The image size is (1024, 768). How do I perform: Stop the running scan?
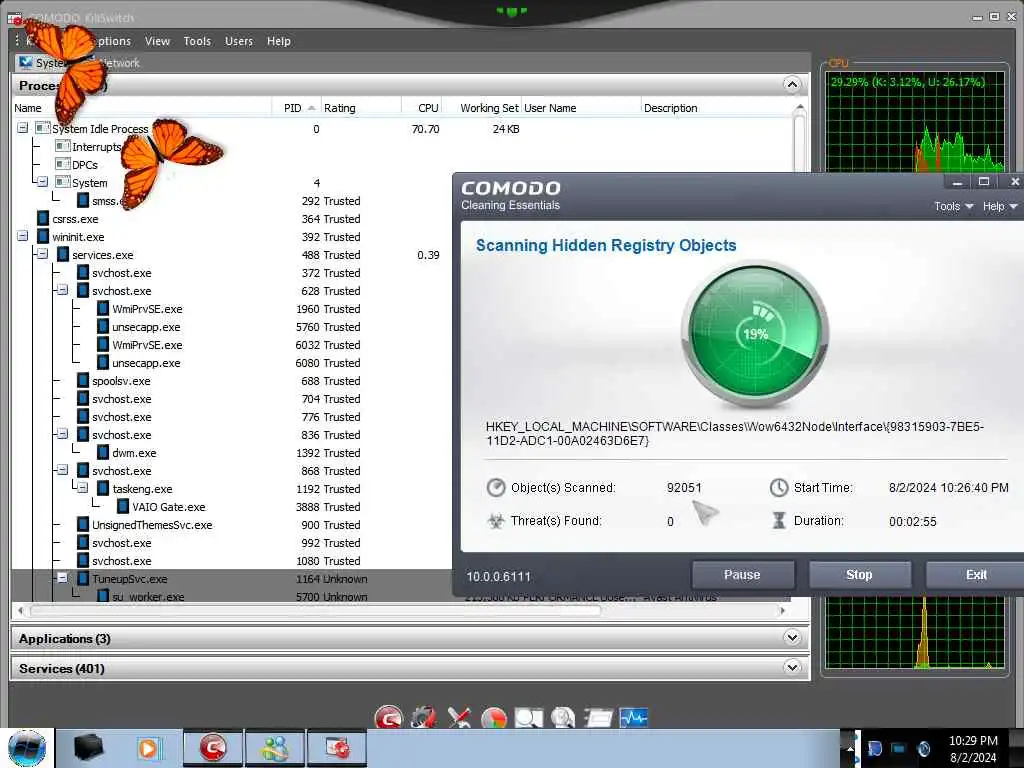pos(859,575)
